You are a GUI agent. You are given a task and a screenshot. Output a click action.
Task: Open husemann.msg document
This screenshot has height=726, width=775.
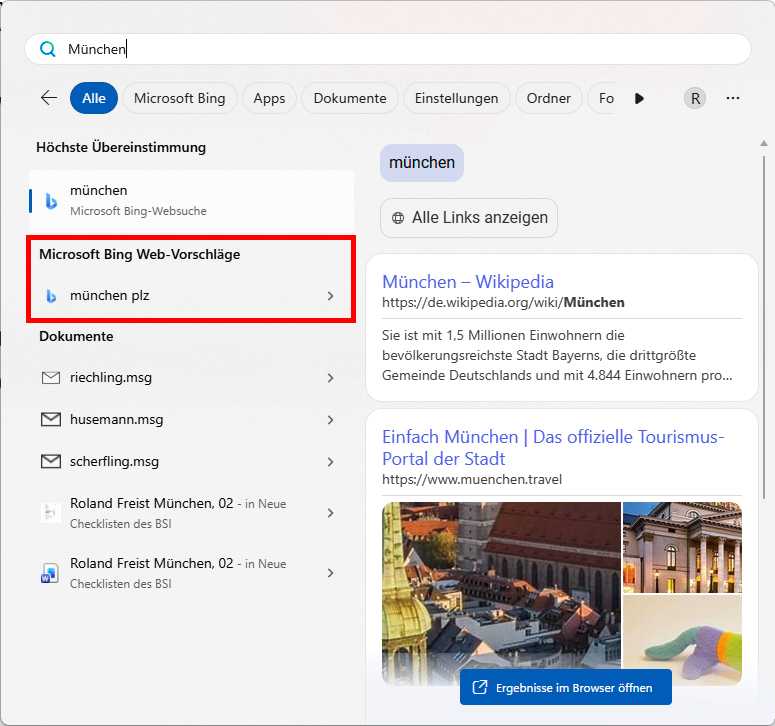pyautogui.click(x=192, y=420)
